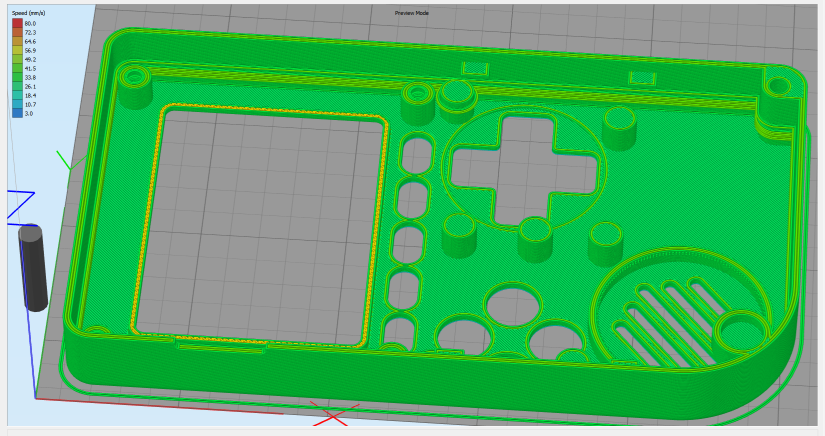Click the teal 18.4 legend swatch
The height and width of the screenshot is (436, 825).
coord(17,95)
